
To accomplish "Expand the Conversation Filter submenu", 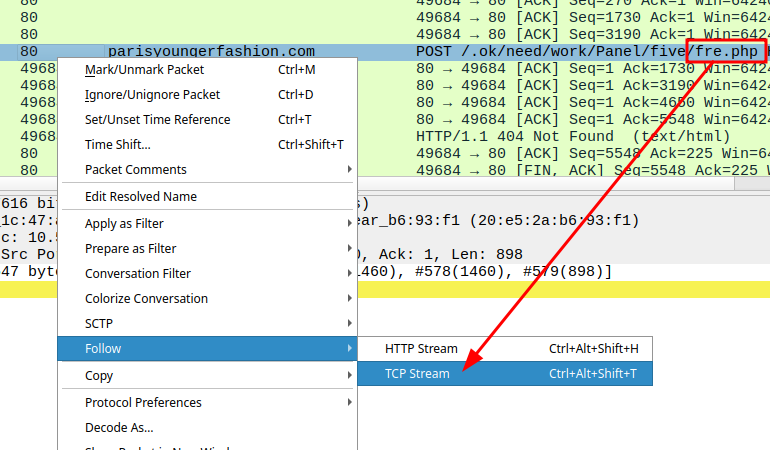I will click(138, 274).
